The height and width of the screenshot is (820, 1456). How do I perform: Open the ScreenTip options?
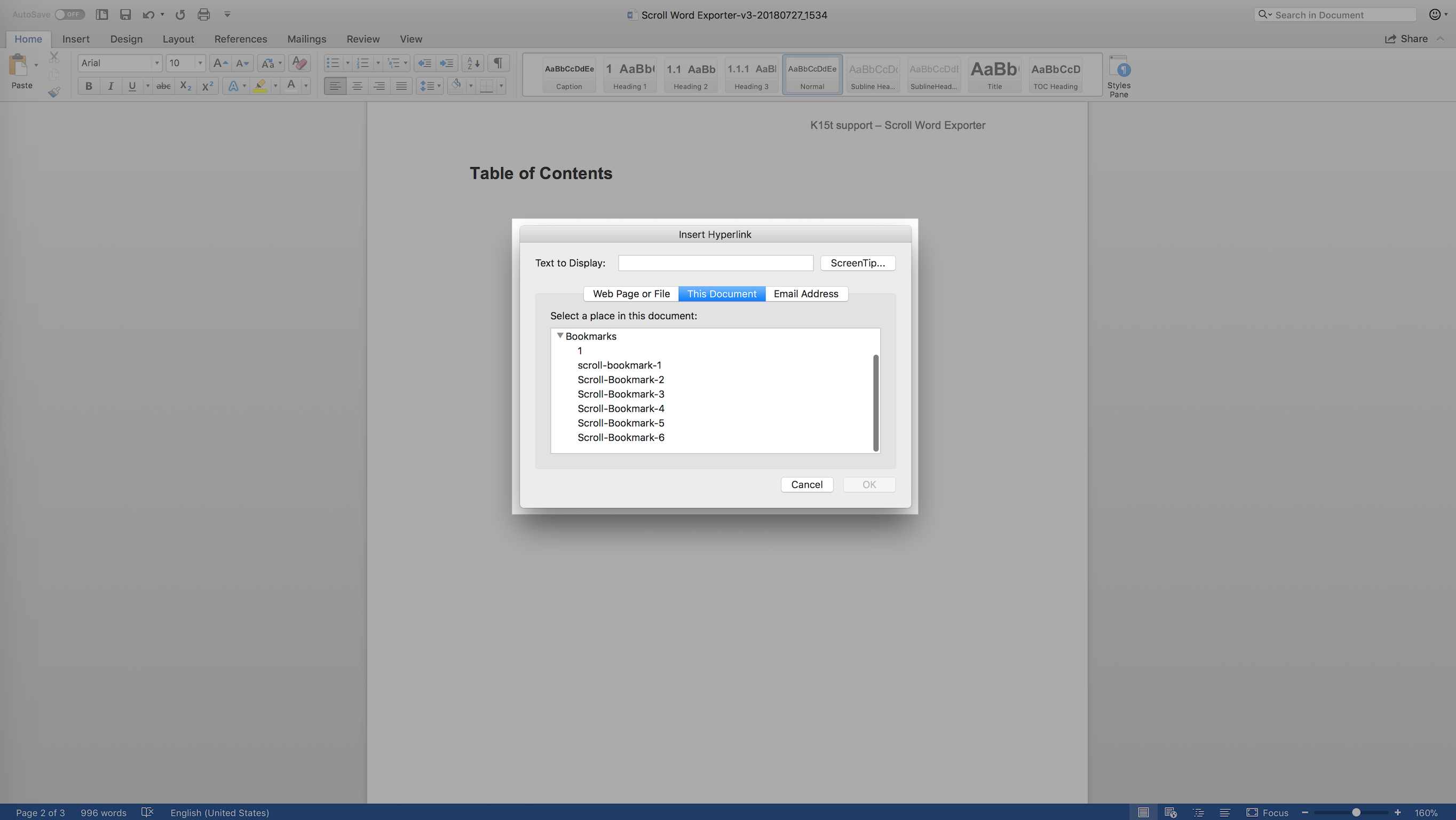pyautogui.click(x=858, y=263)
